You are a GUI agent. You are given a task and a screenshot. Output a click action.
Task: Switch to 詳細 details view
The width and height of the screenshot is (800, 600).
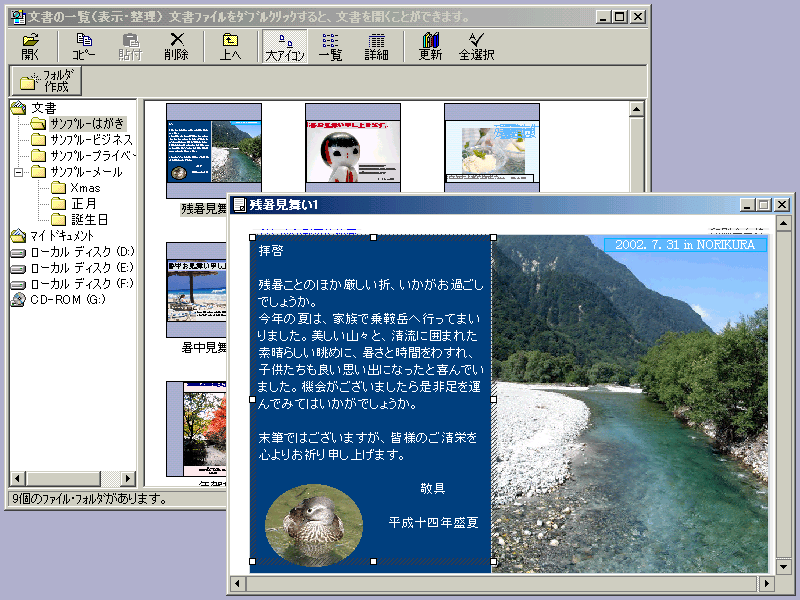377,46
